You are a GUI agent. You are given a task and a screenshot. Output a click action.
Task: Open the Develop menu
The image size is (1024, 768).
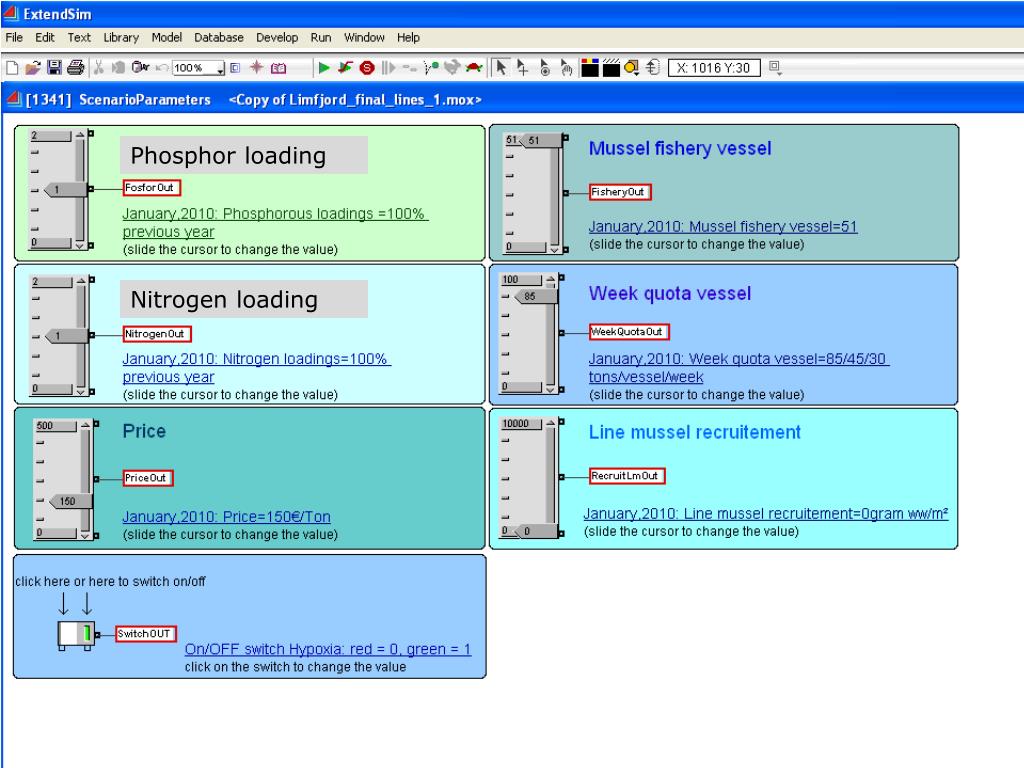click(x=277, y=37)
